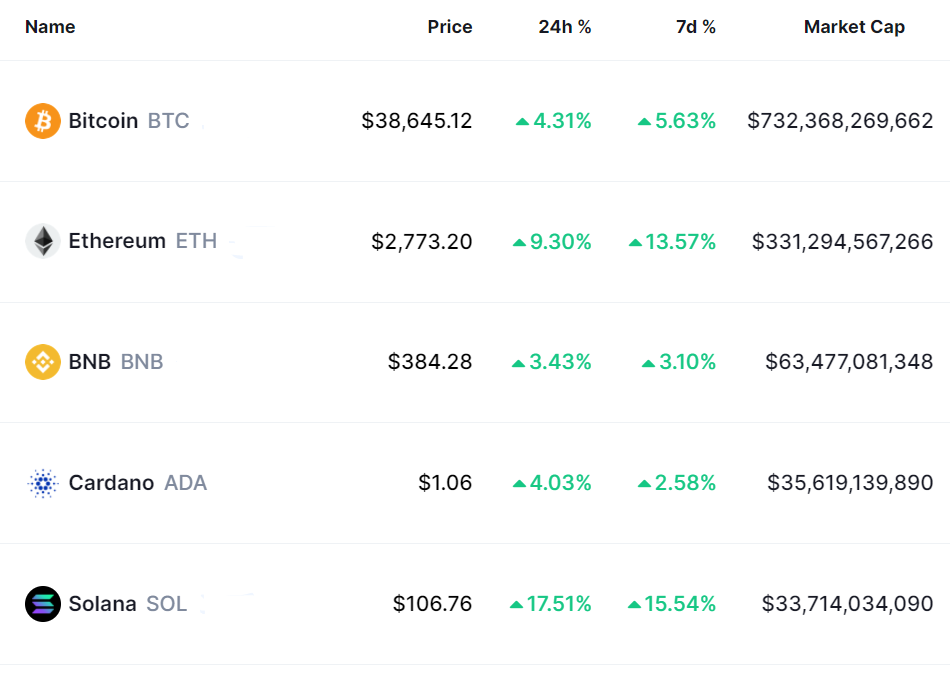The image size is (950, 678).
Task: Click the Ethereum diamond logo icon
Action: click(42, 241)
